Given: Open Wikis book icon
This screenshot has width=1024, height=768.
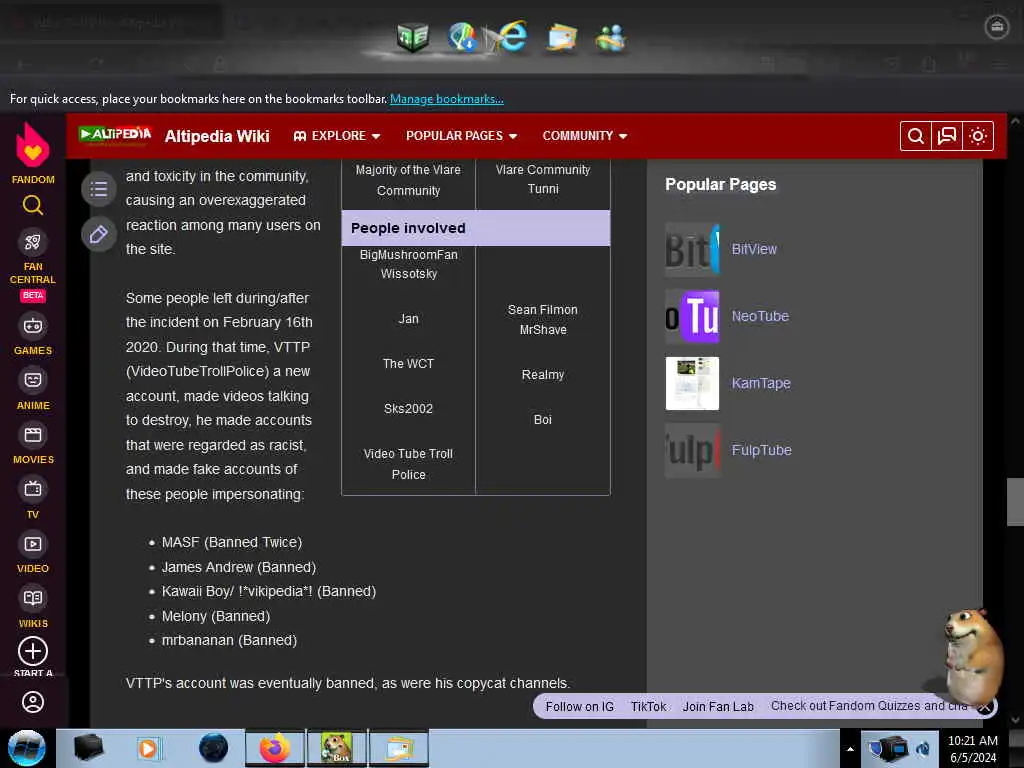Looking at the screenshot, I should [x=33, y=598].
